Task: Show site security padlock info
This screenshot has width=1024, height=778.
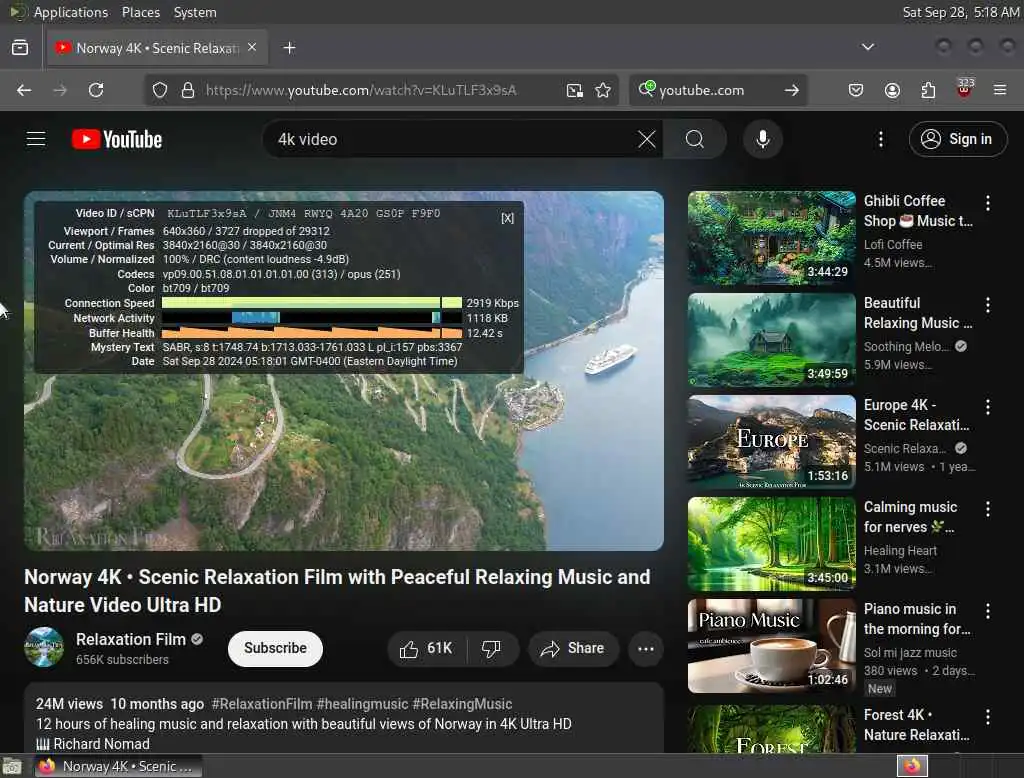Action: pyautogui.click(x=188, y=90)
